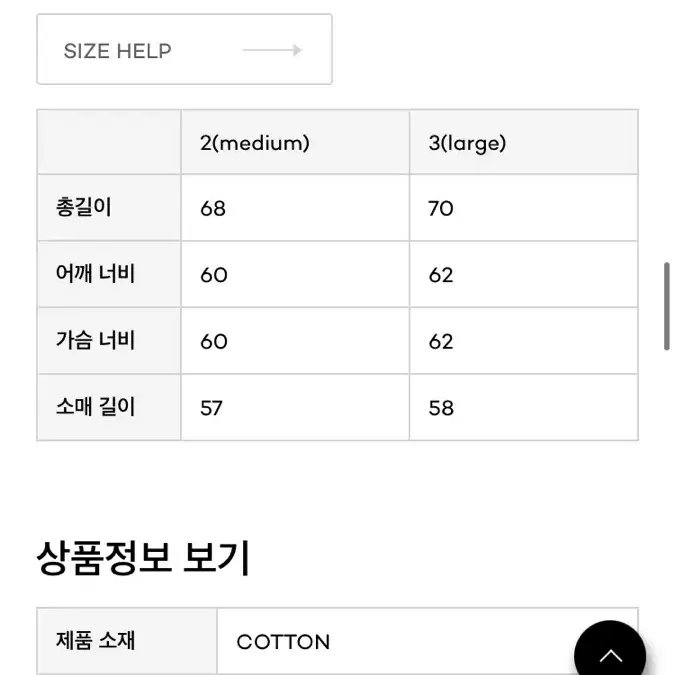Click the 총길이 row label
The height and width of the screenshot is (675, 675).
tap(84, 207)
